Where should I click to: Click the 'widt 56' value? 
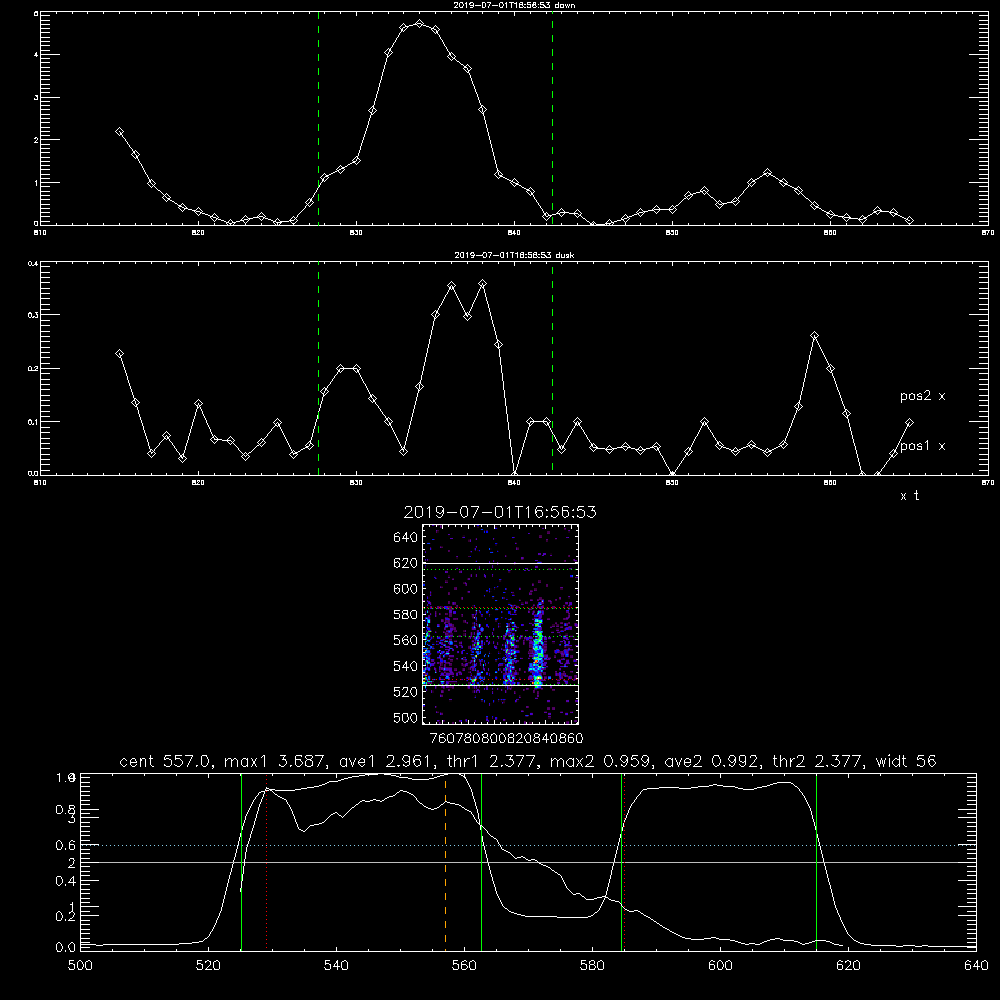906,761
